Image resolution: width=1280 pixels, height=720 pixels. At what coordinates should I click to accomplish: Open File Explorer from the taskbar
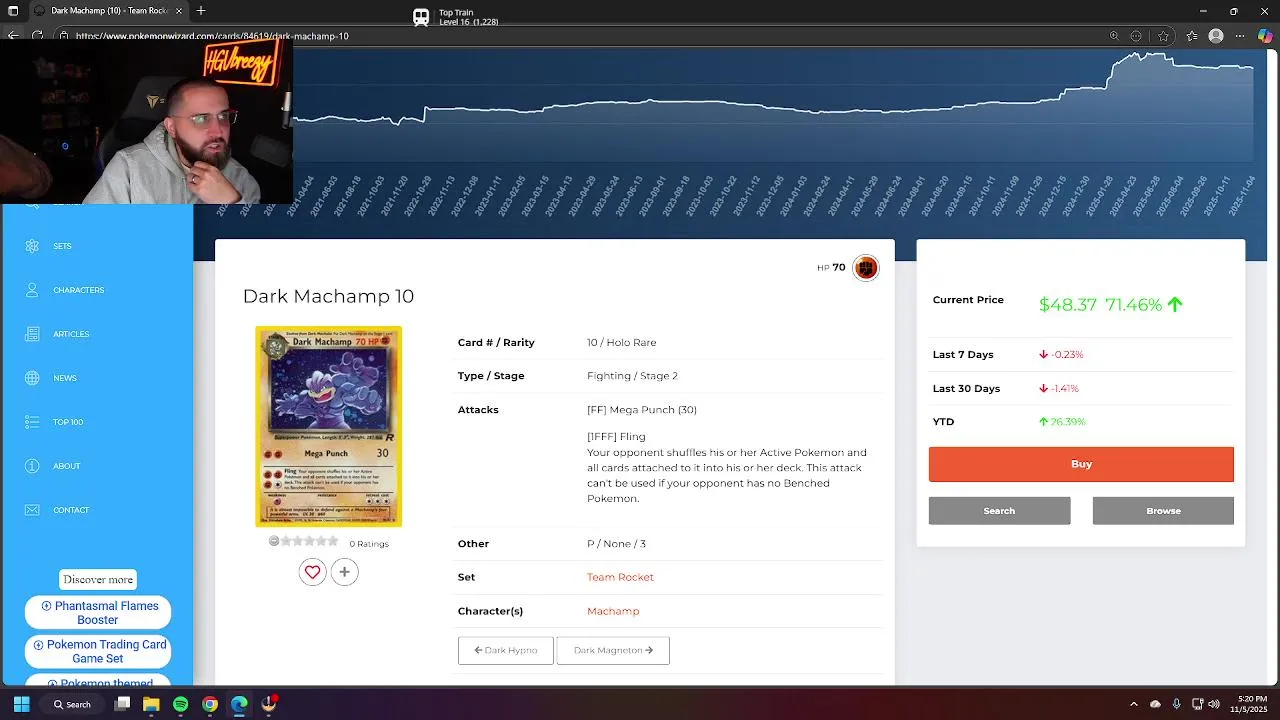(x=151, y=704)
